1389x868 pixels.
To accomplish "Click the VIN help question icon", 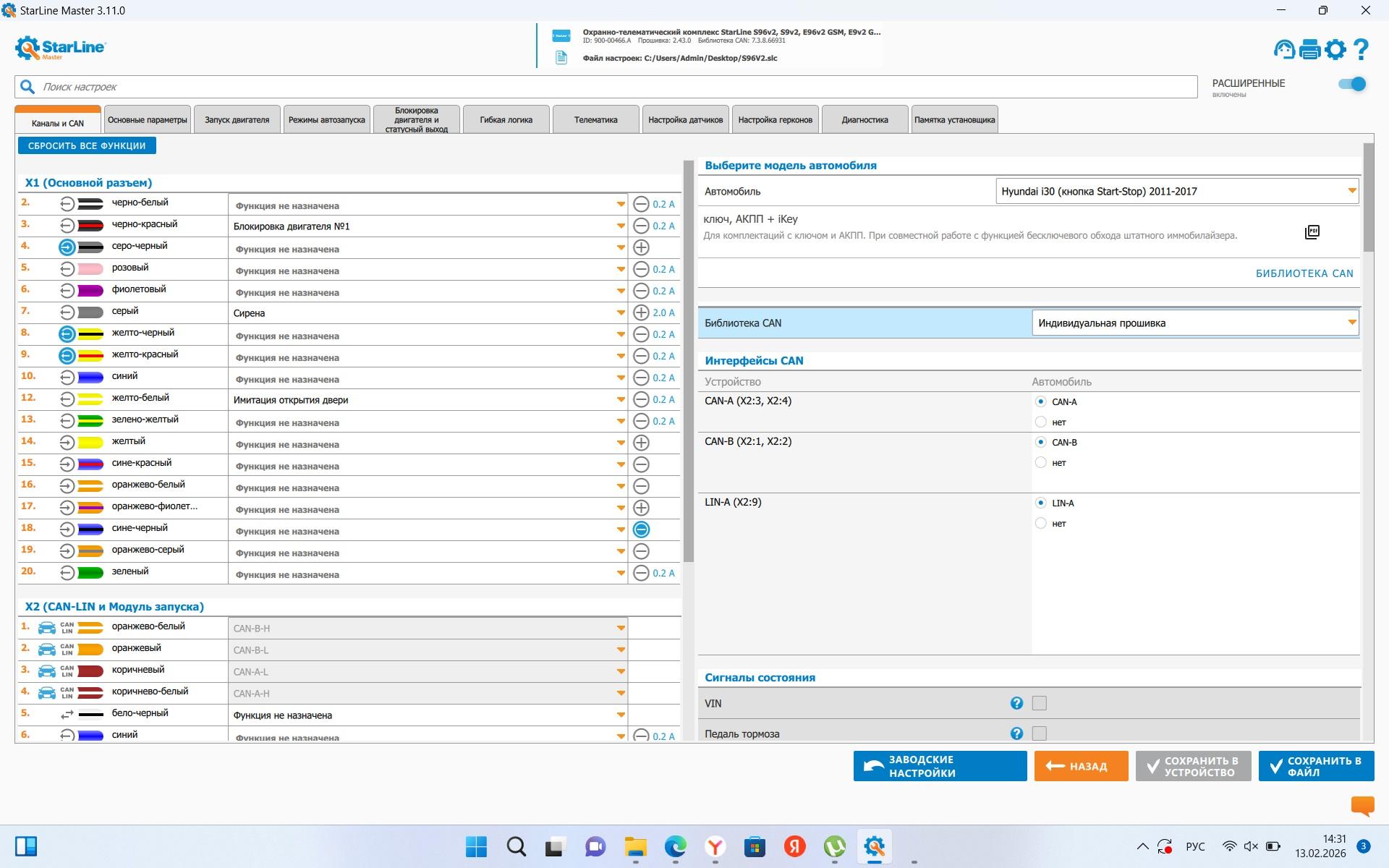I will [1016, 703].
